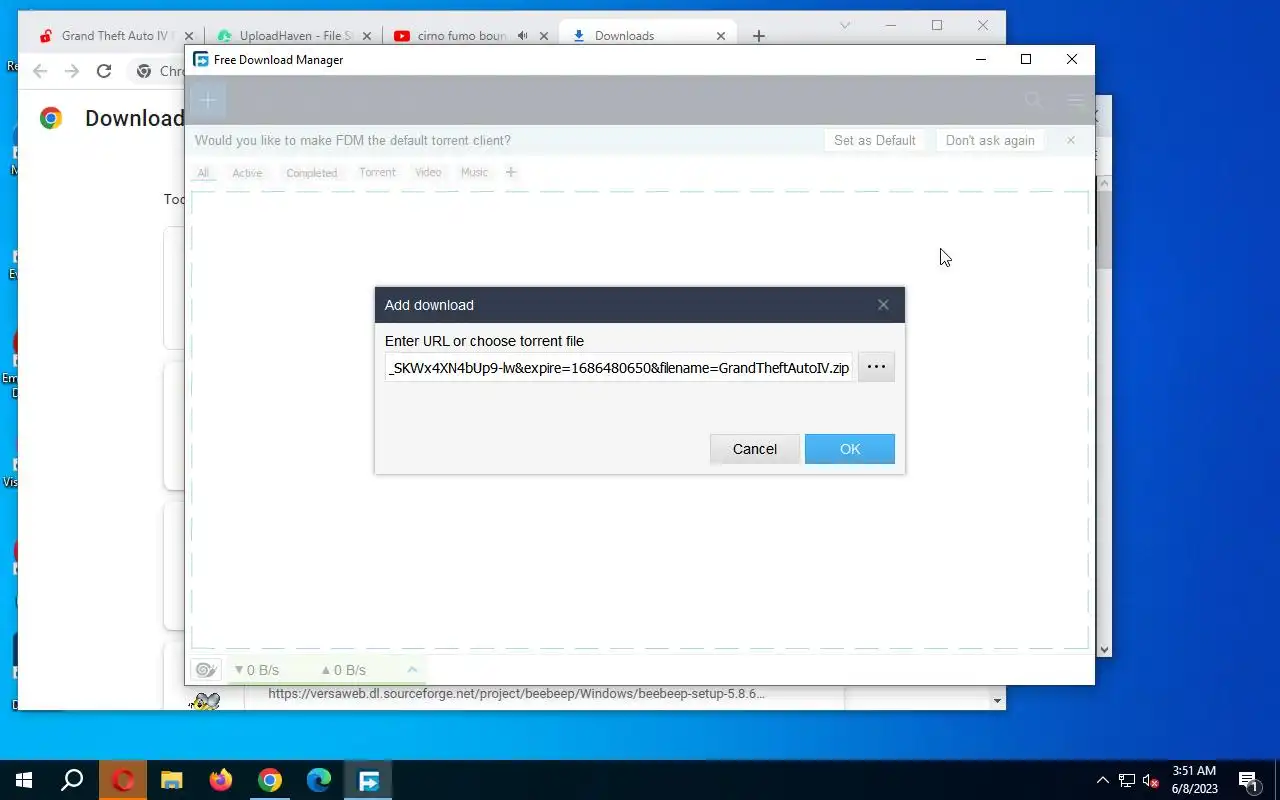Click the sourceforge beebeep download link in Chrome
The width and height of the screenshot is (1280, 800).
(516, 693)
